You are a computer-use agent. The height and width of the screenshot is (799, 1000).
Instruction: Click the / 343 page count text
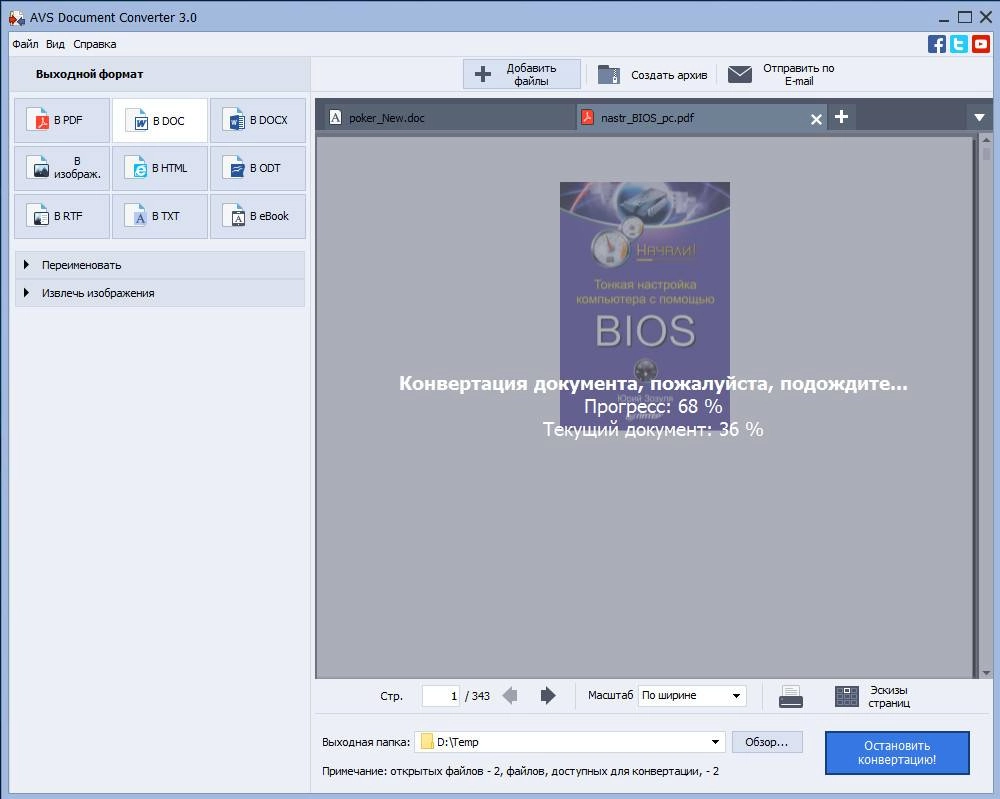pos(478,696)
